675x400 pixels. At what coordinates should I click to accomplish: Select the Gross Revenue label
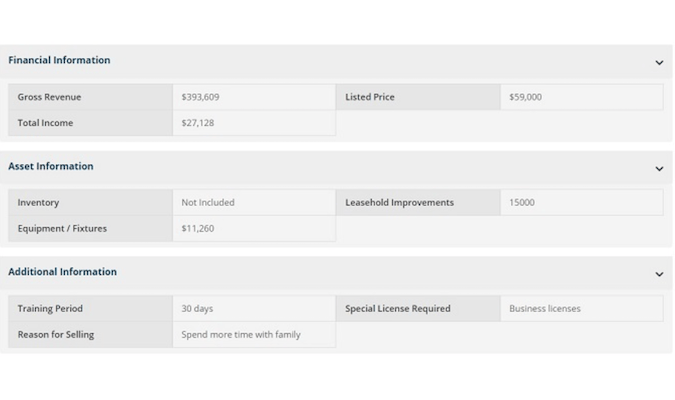point(50,97)
